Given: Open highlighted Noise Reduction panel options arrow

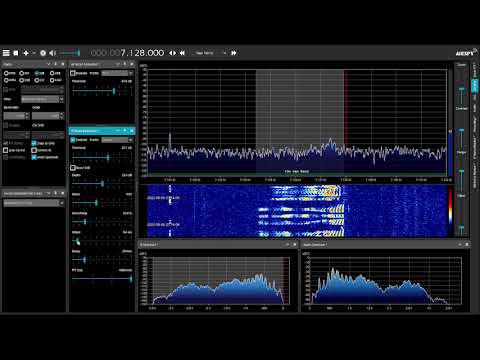Looking at the screenshot, I should 118,131.
